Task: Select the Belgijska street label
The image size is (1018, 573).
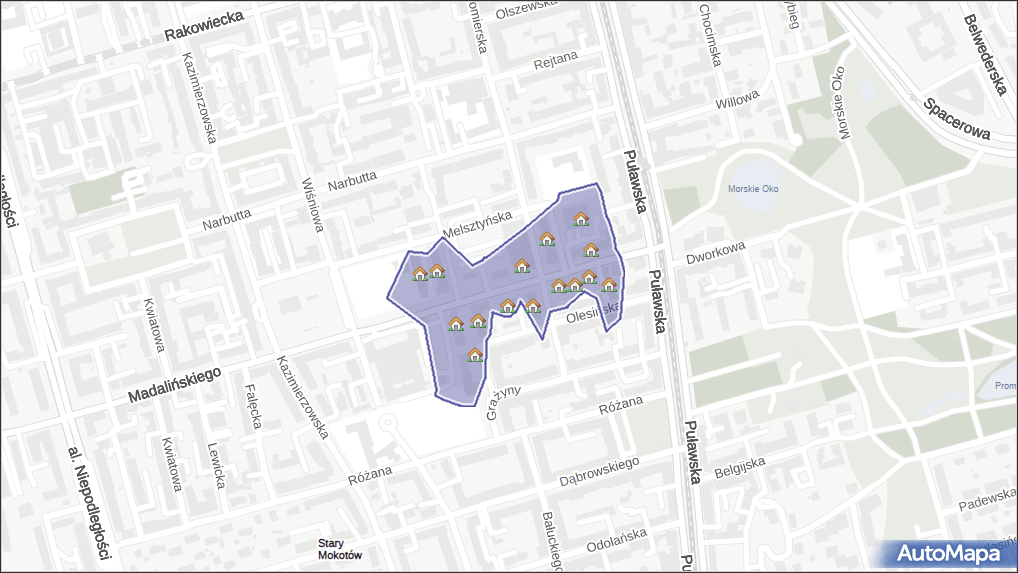Action: click(739, 467)
